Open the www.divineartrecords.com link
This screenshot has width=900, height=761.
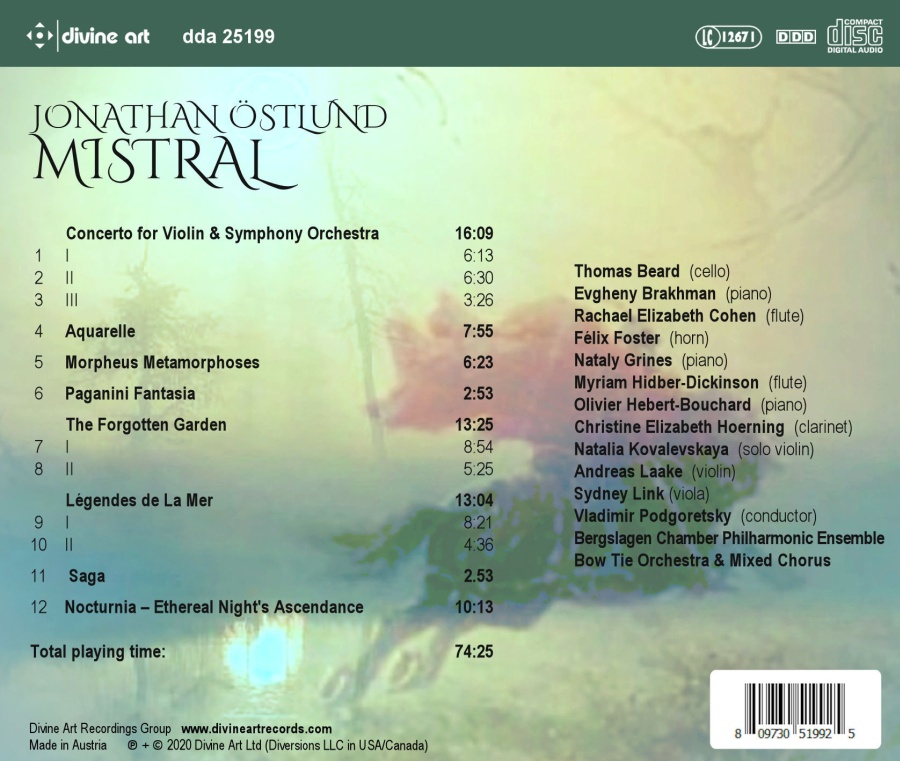[257, 729]
